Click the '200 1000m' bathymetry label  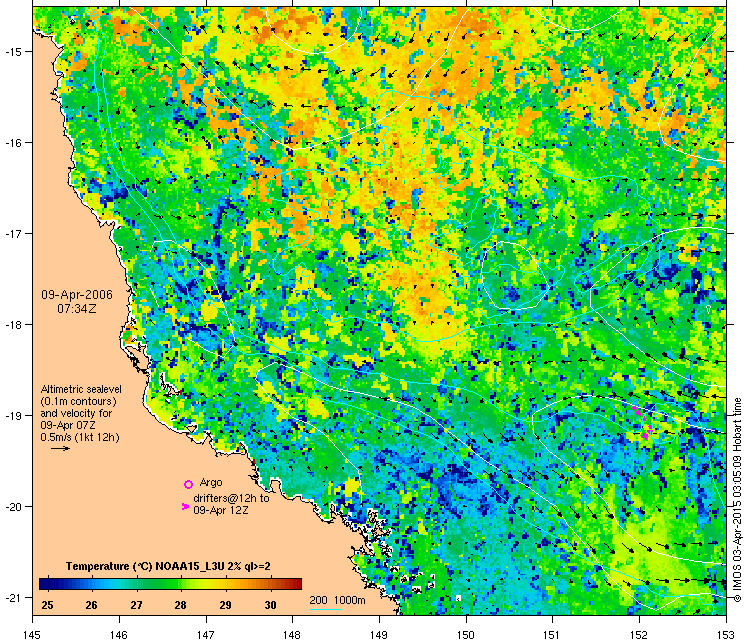coord(337,600)
